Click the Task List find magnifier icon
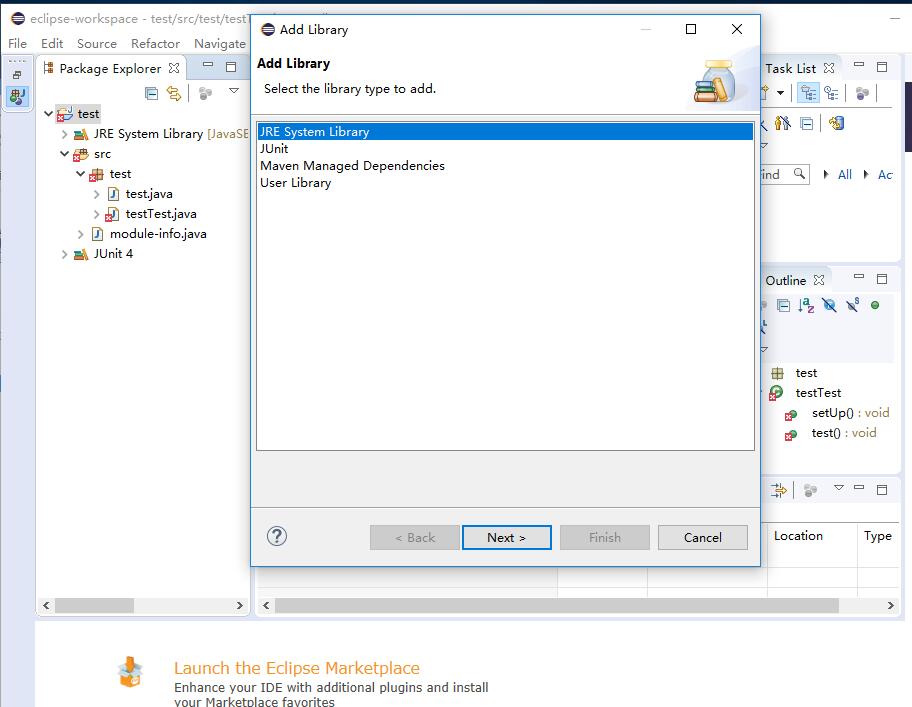 click(x=800, y=173)
